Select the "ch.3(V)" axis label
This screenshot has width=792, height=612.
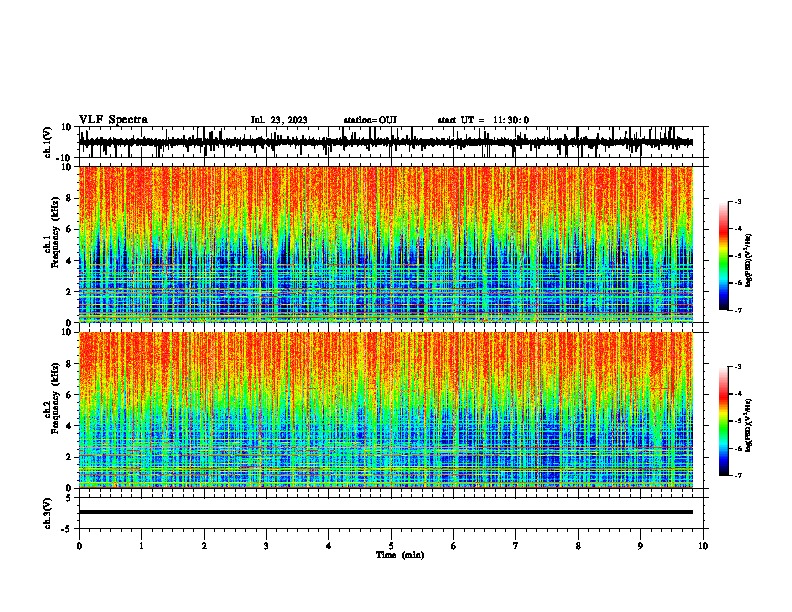48,513
